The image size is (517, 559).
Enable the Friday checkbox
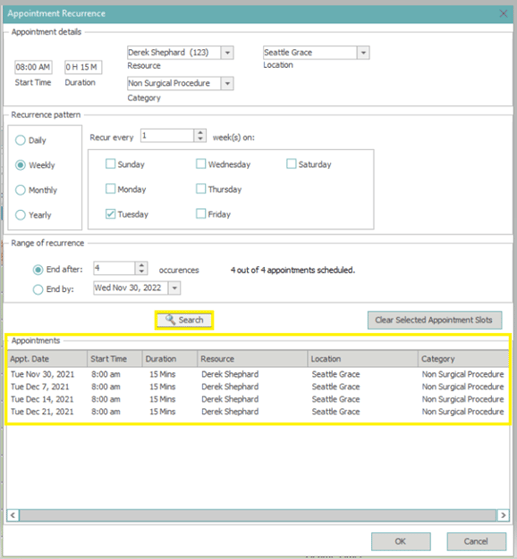201,214
